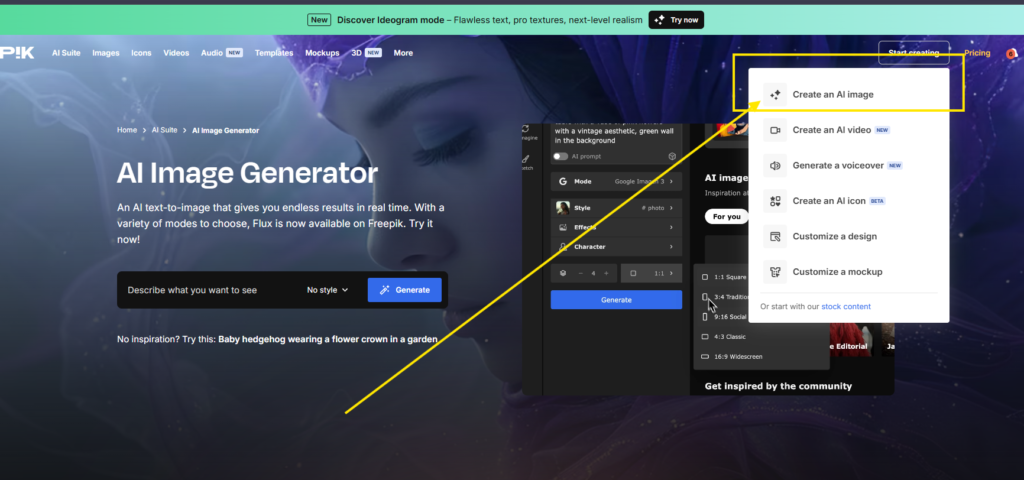The image size is (1024, 480).
Task: Click the 9:16 Social ratio icon
Action: 705,317
